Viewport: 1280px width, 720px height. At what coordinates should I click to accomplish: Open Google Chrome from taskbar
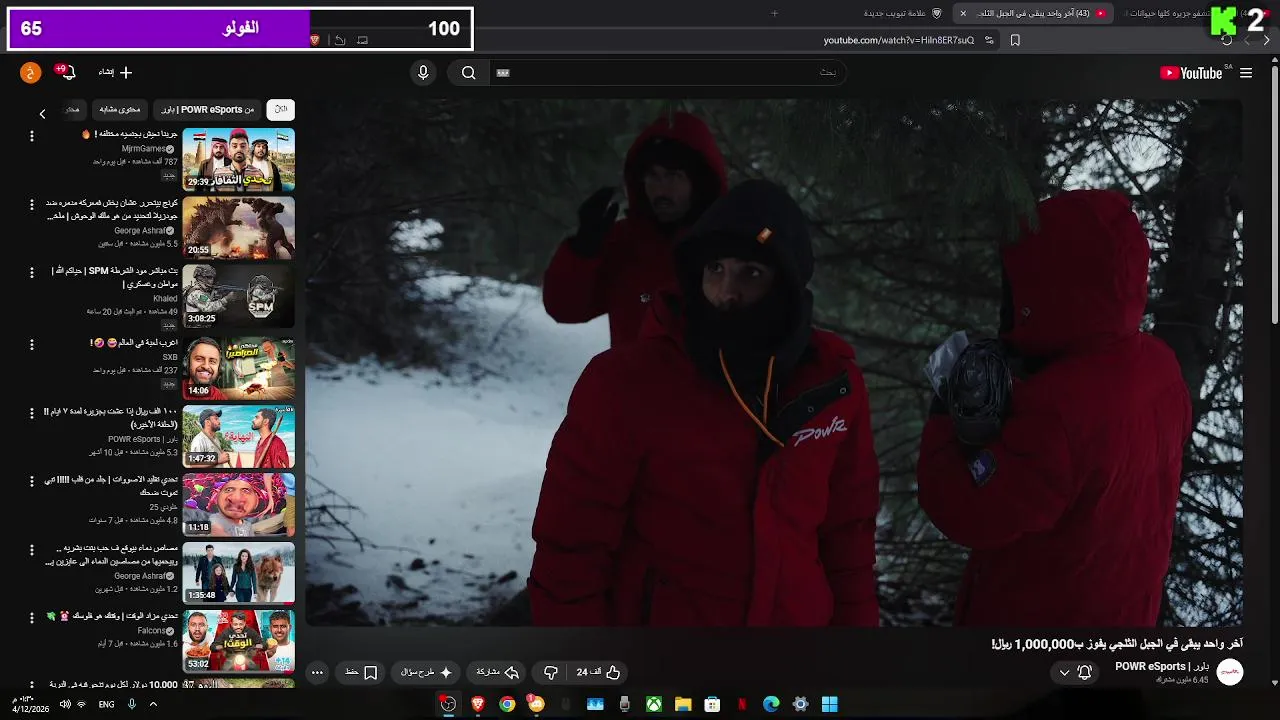pos(507,704)
